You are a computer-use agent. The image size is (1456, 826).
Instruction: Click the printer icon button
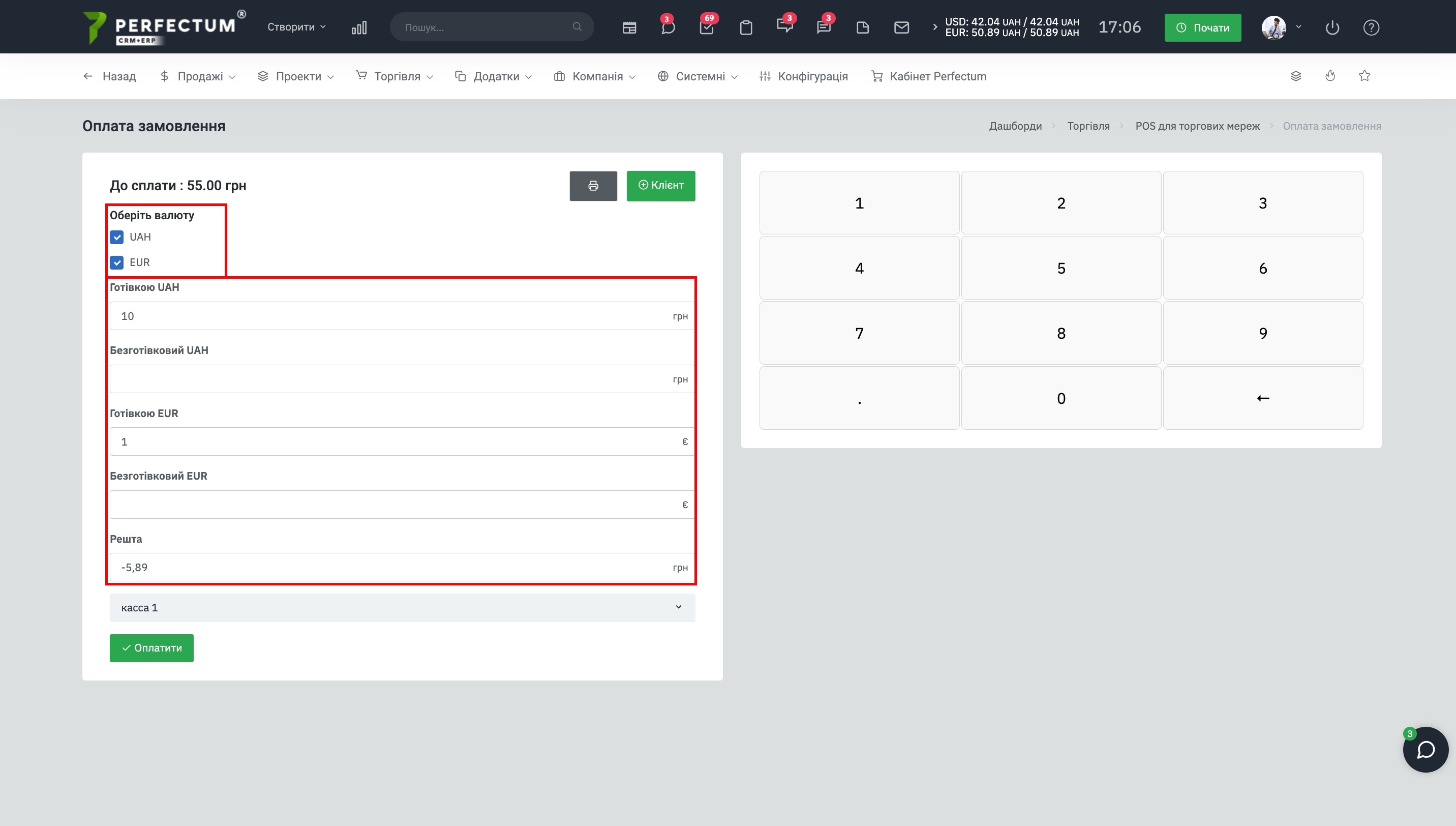593,186
